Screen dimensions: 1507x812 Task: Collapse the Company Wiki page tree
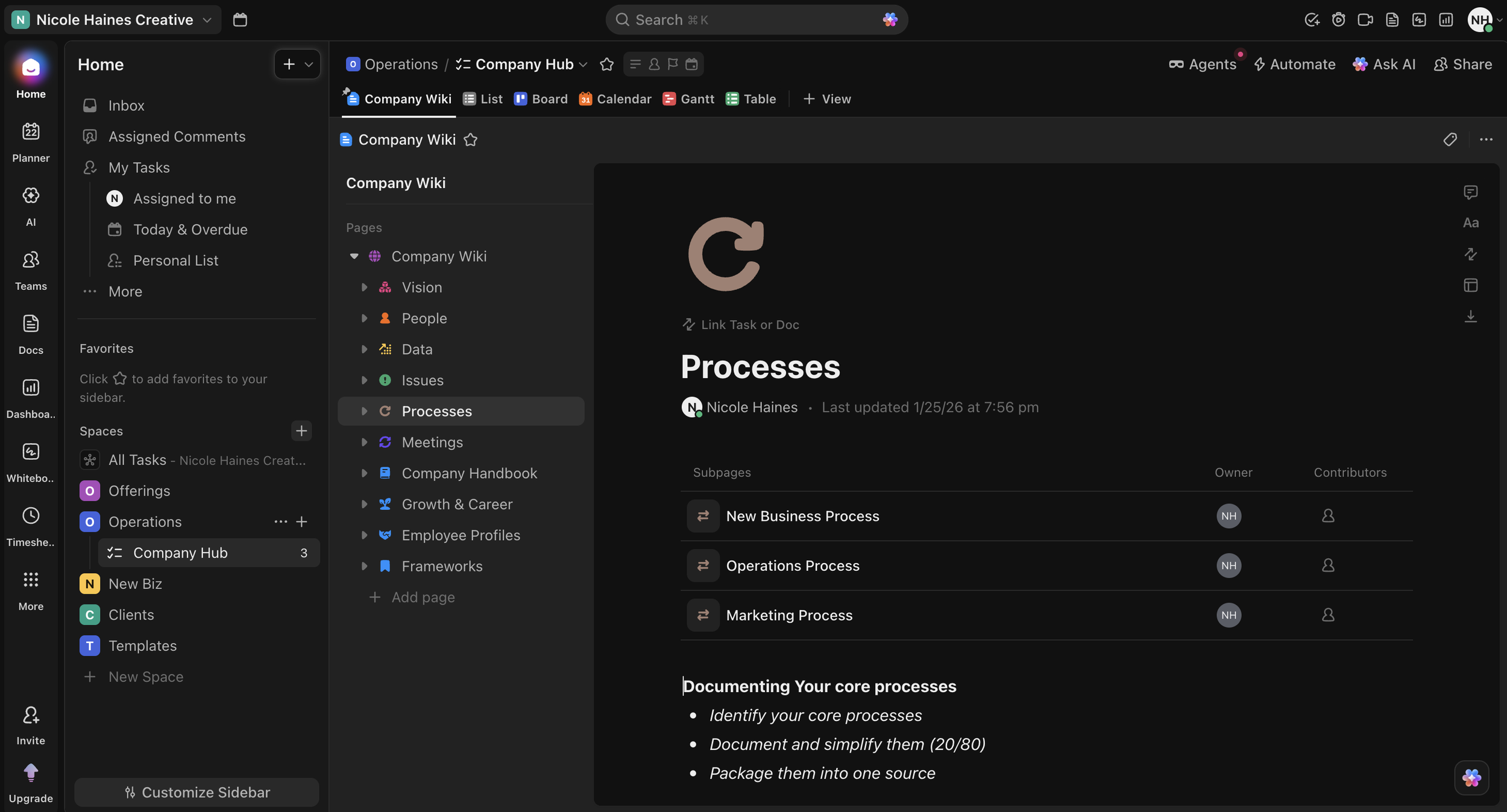click(x=354, y=256)
